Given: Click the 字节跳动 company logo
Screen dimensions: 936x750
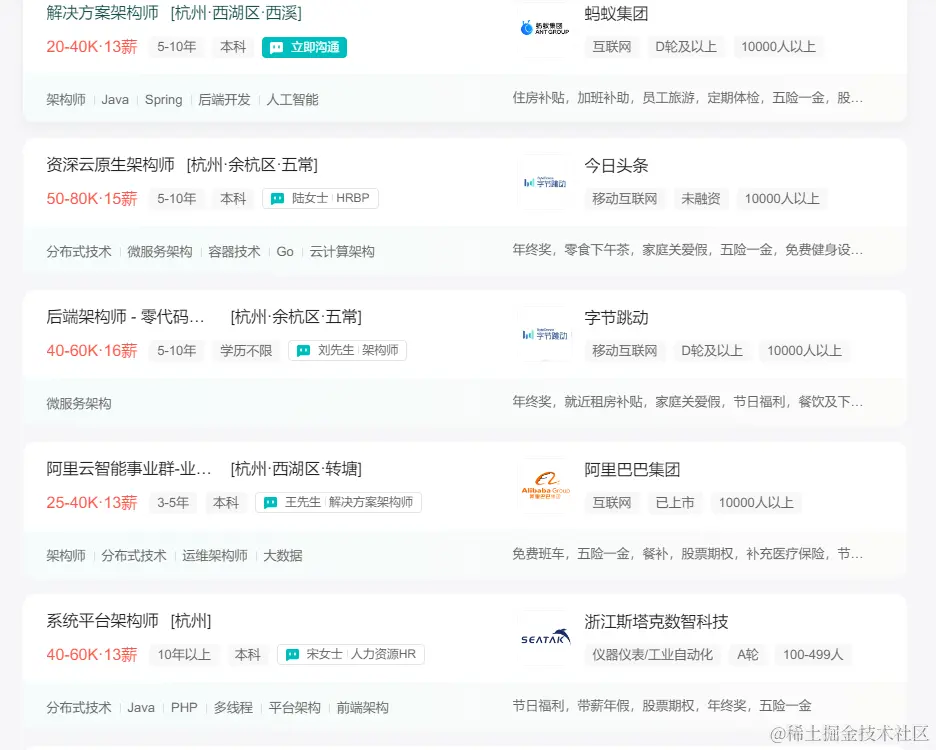Looking at the screenshot, I should 545,334.
